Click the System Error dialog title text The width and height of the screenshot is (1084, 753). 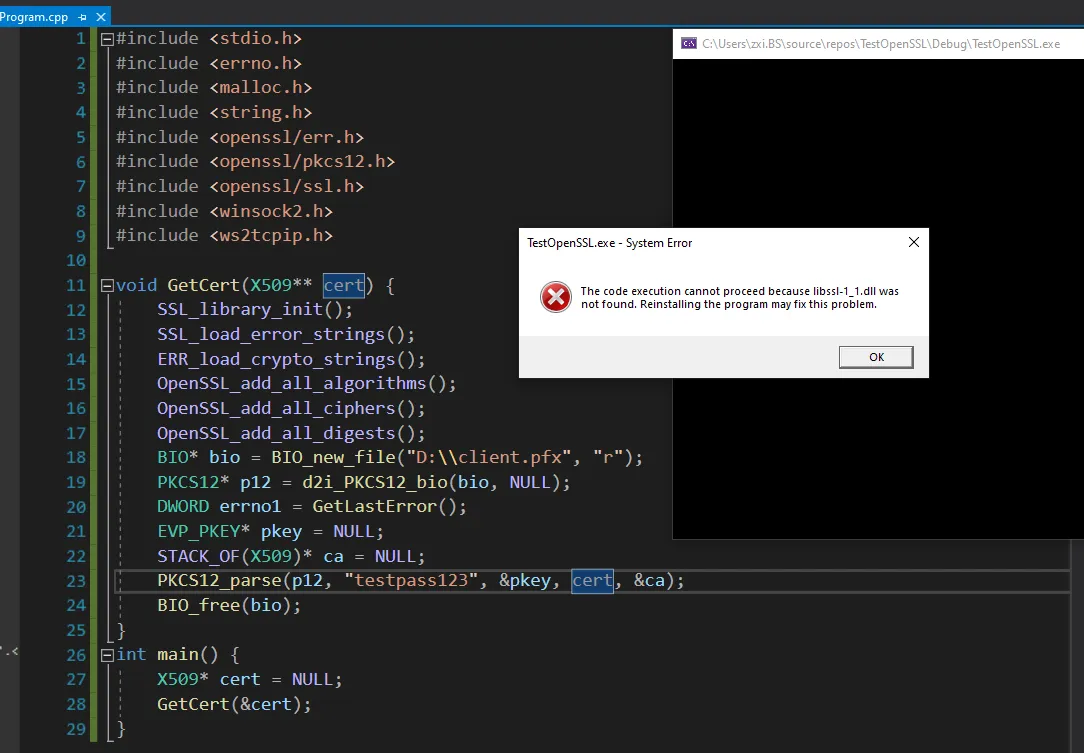[x=609, y=243]
